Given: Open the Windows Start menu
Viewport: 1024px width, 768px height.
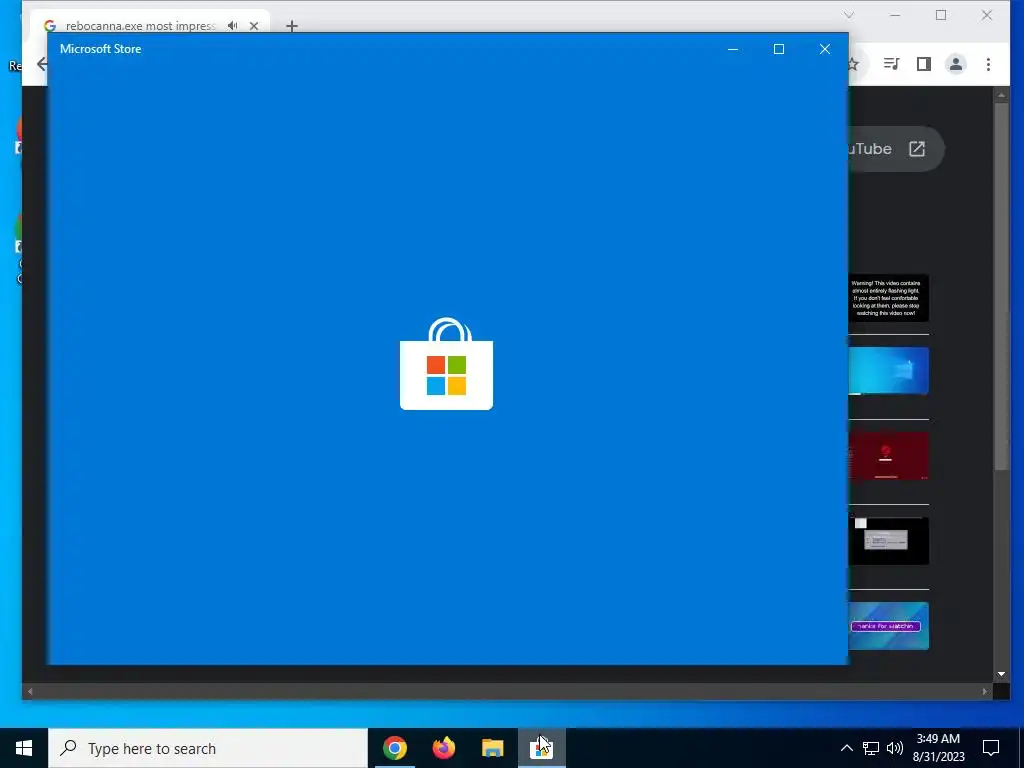Looking at the screenshot, I should [x=24, y=748].
